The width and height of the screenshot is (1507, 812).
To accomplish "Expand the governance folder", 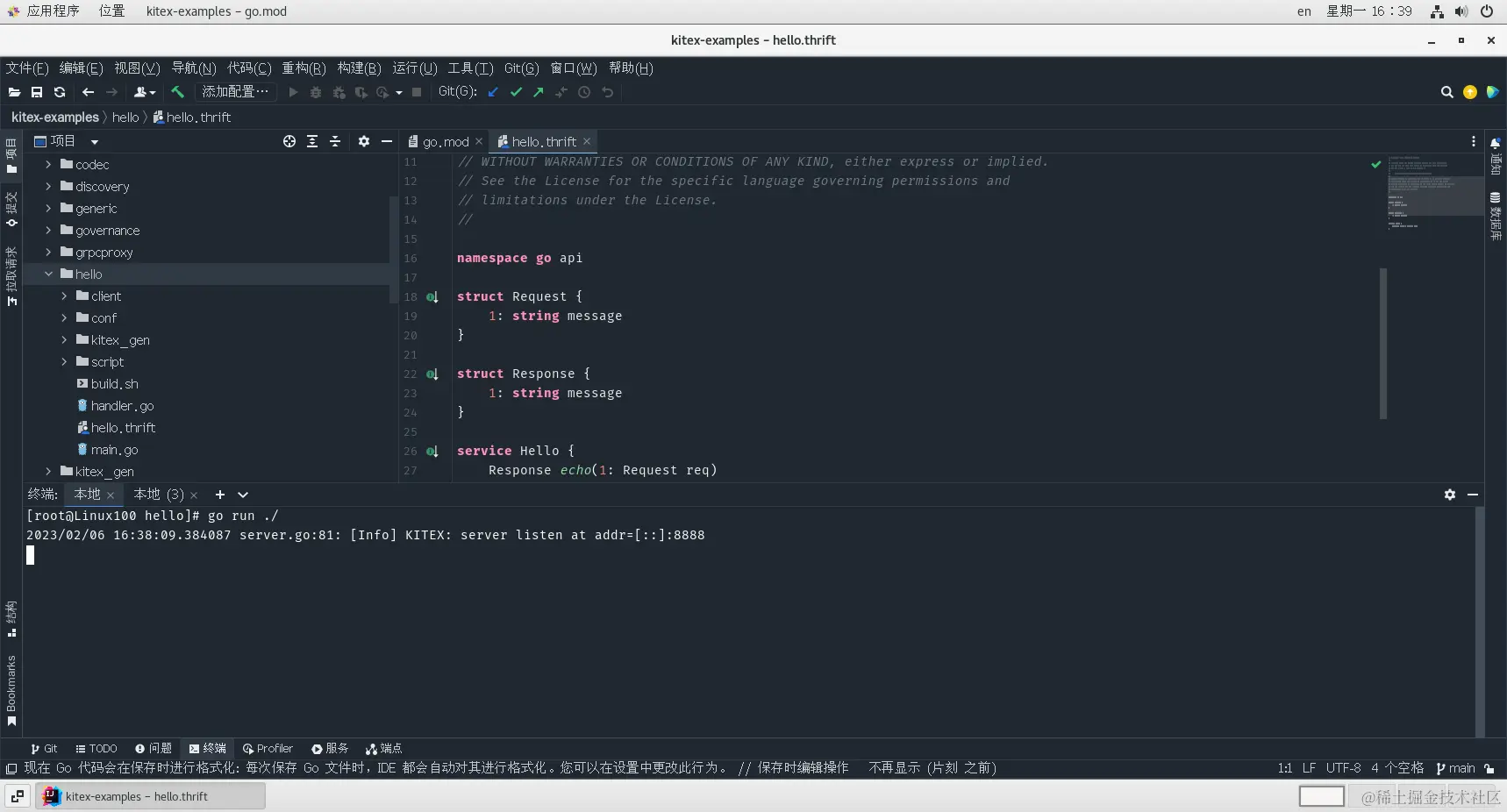I will coord(48,231).
